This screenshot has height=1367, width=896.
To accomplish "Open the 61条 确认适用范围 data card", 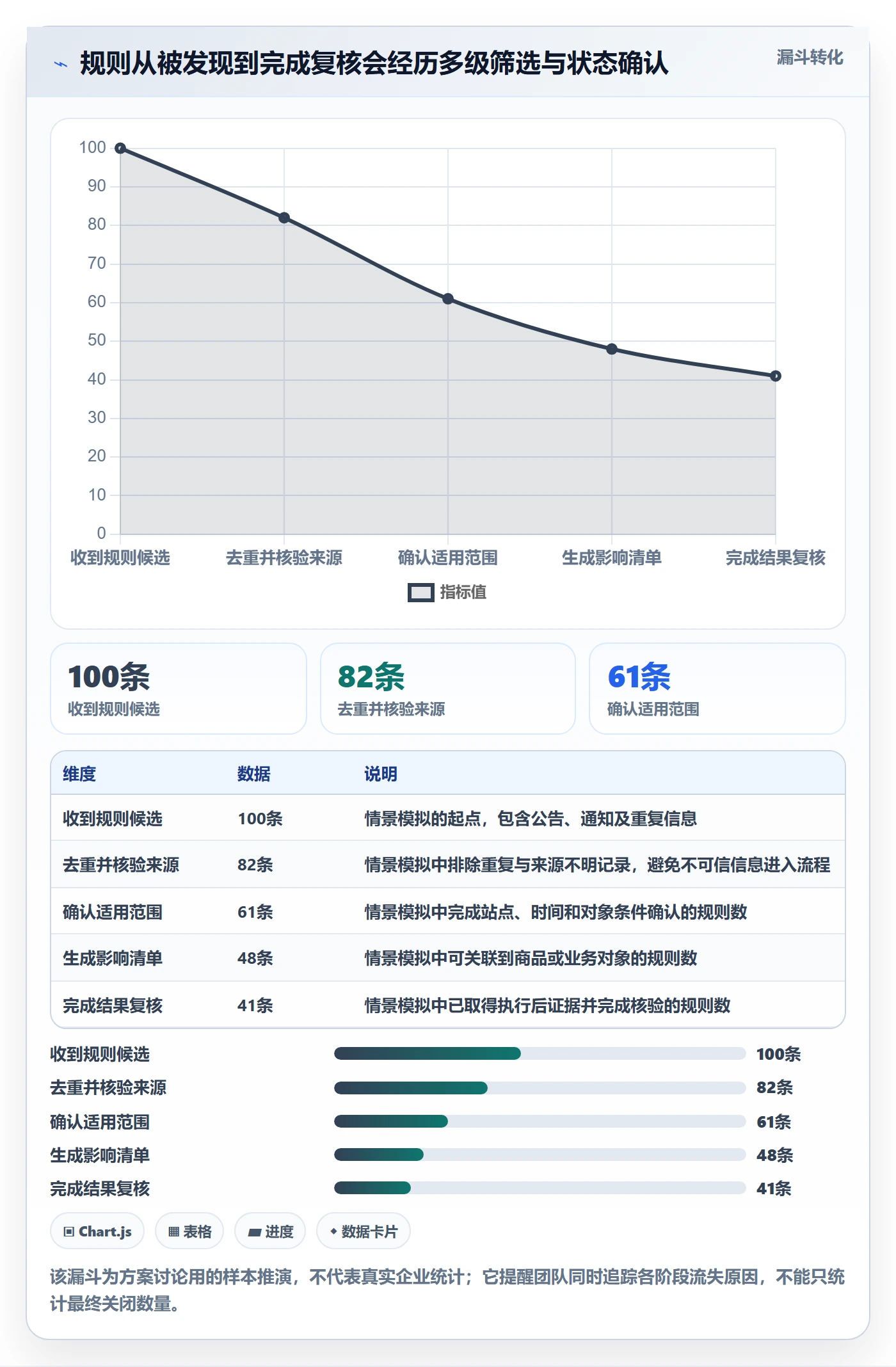I will point(717,689).
